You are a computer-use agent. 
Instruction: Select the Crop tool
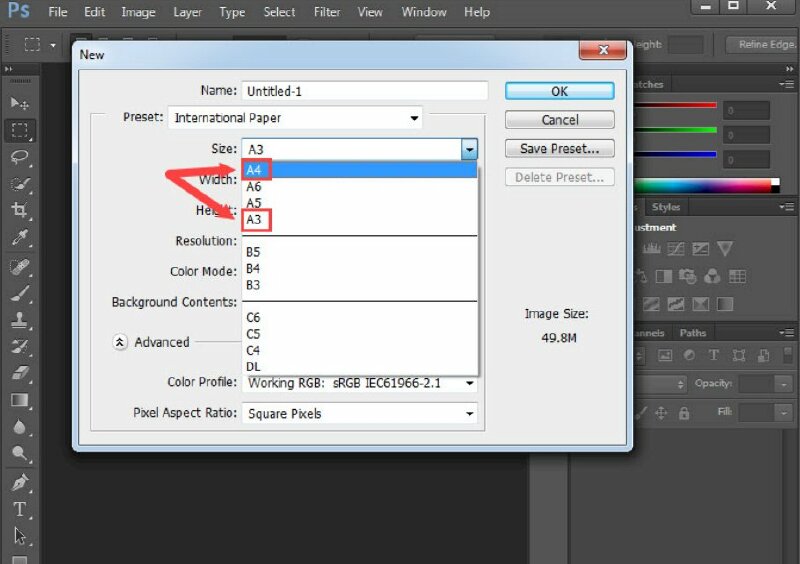[x=19, y=210]
